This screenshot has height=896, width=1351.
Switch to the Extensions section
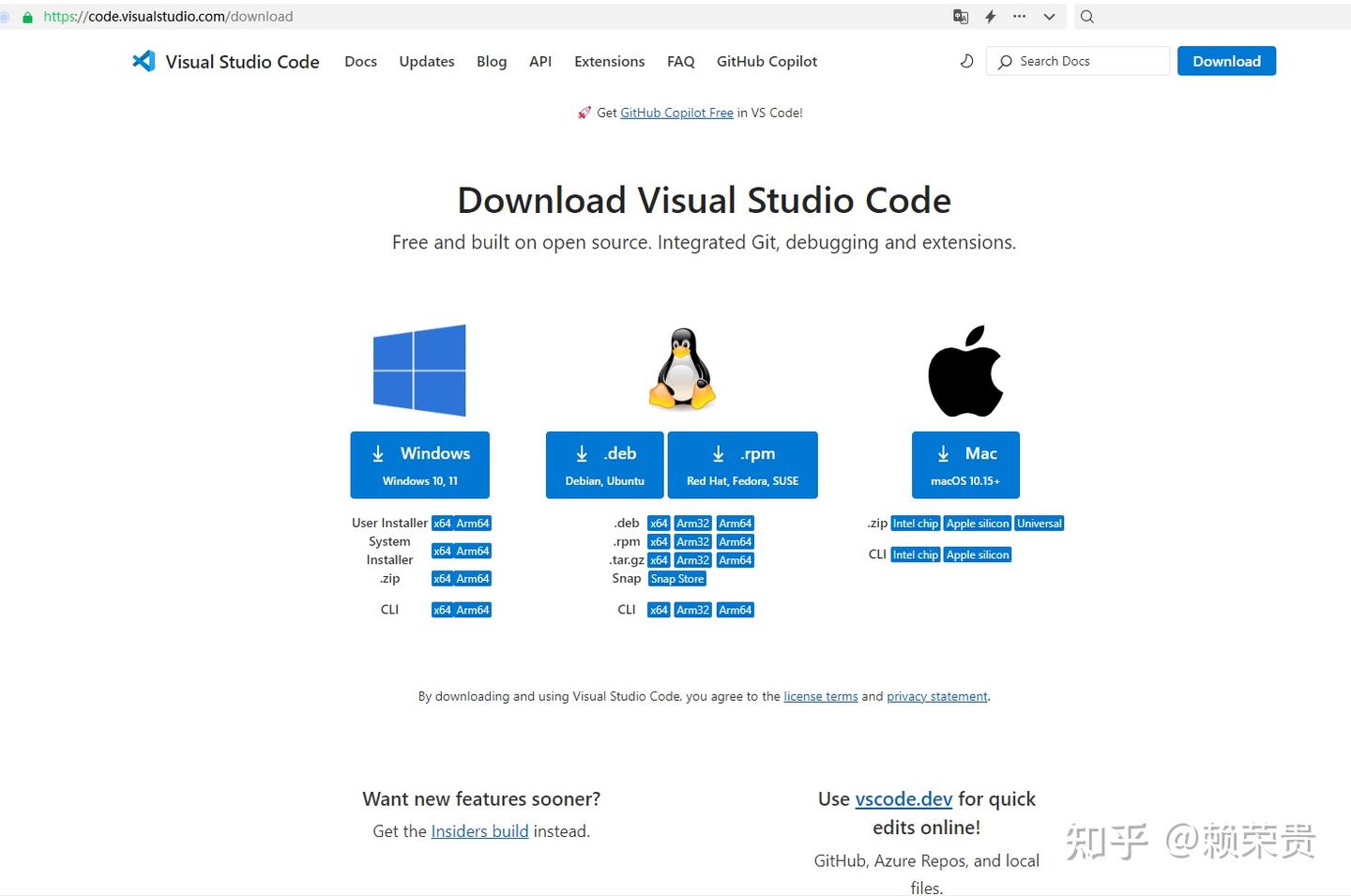click(609, 61)
